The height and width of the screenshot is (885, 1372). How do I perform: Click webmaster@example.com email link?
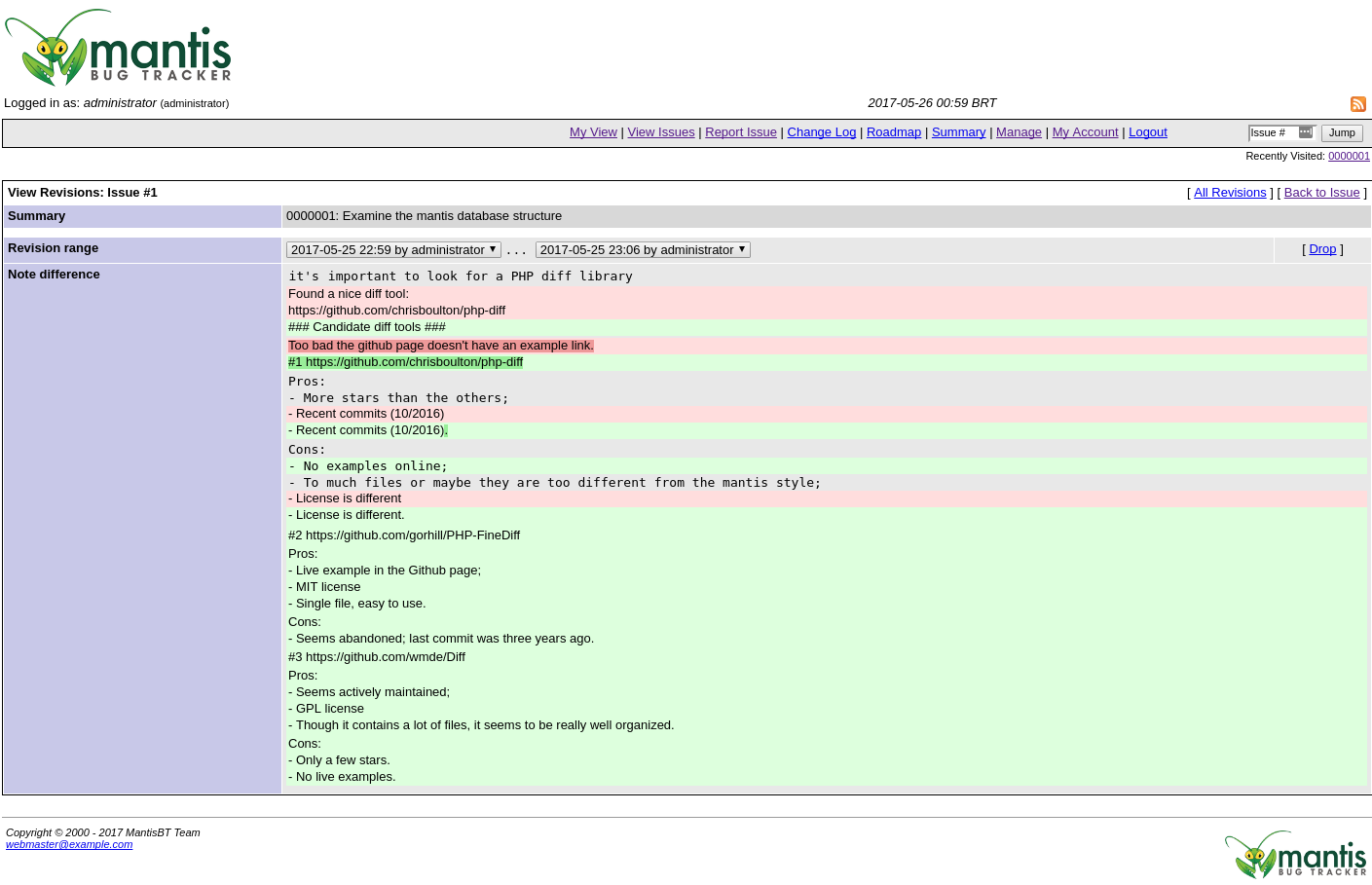(69, 844)
